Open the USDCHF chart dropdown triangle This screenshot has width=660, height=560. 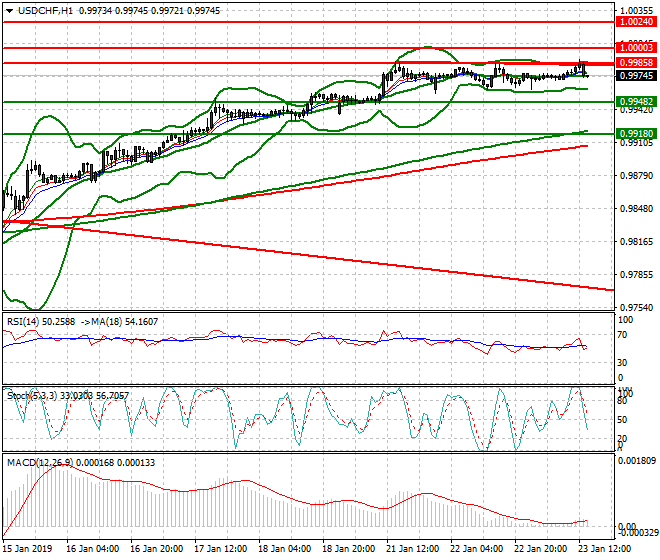click(9, 11)
